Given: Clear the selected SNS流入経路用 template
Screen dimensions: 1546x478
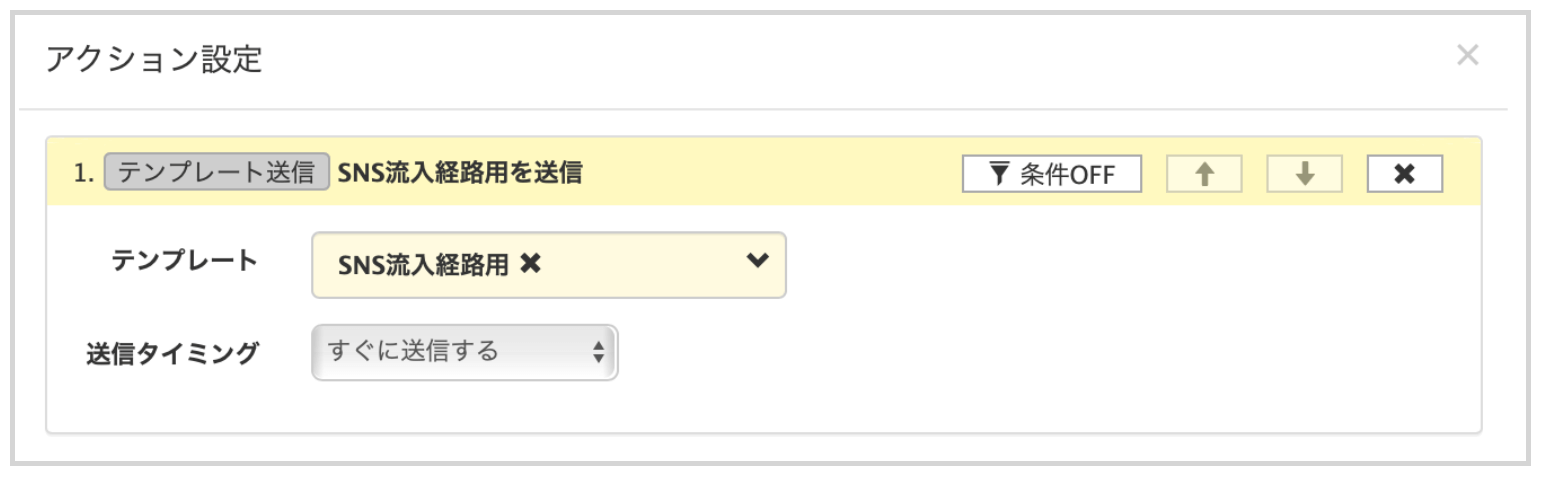Looking at the screenshot, I should tap(531, 264).
